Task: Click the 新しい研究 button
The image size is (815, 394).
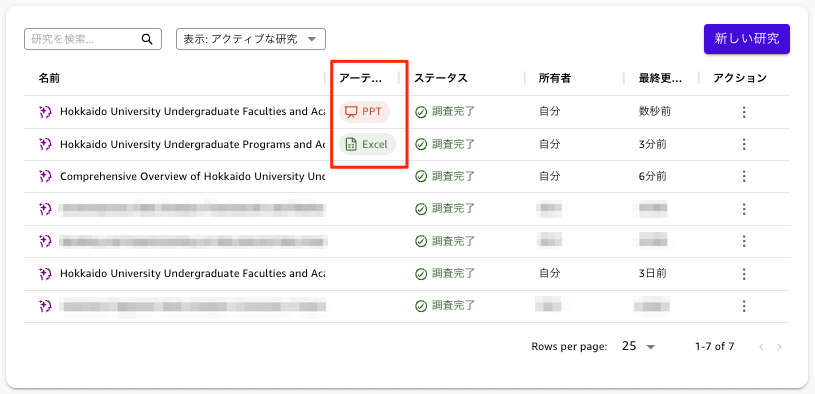Action: click(x=747, y=39)
